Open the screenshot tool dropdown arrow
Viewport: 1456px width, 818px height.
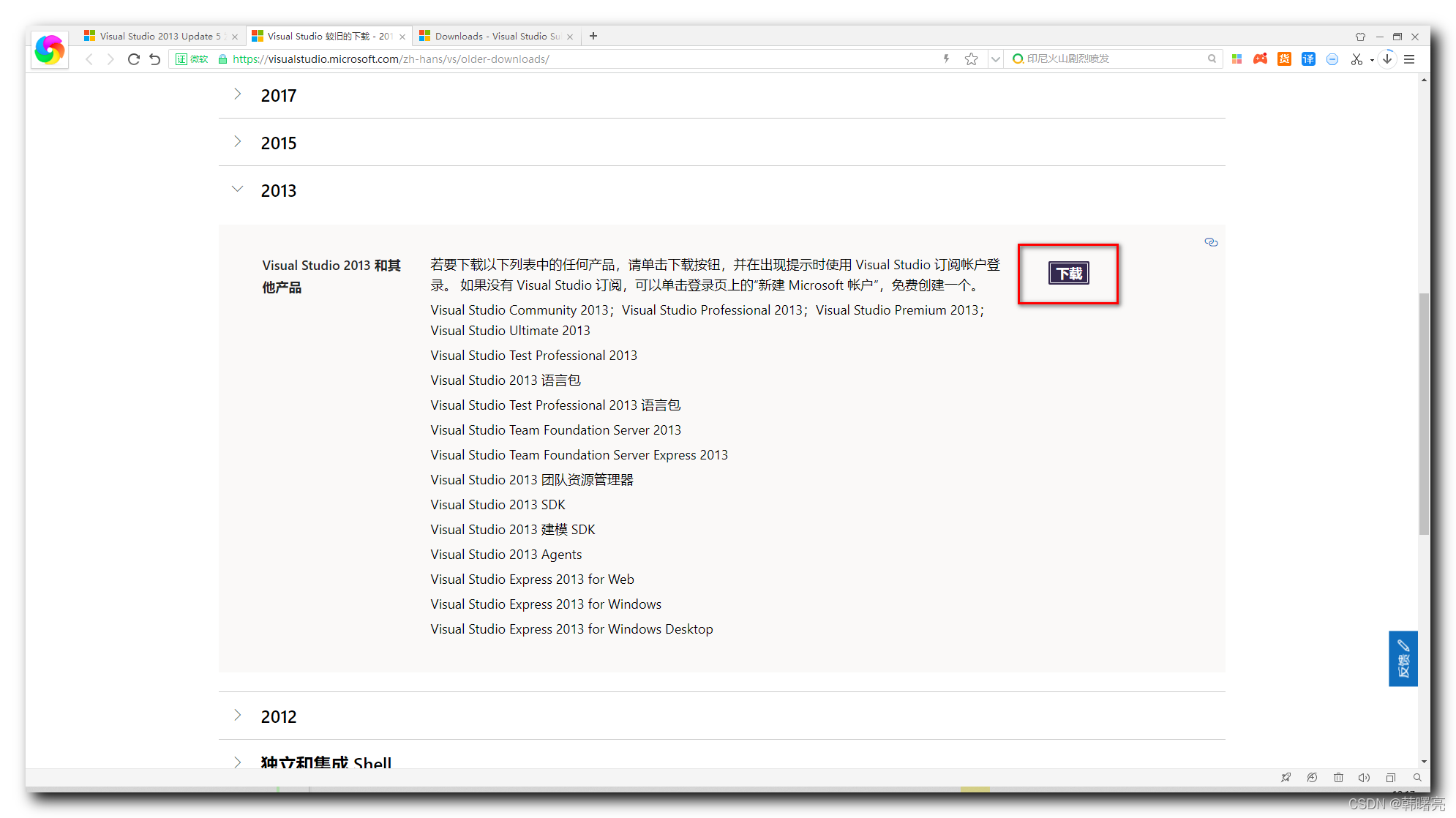1372,60
